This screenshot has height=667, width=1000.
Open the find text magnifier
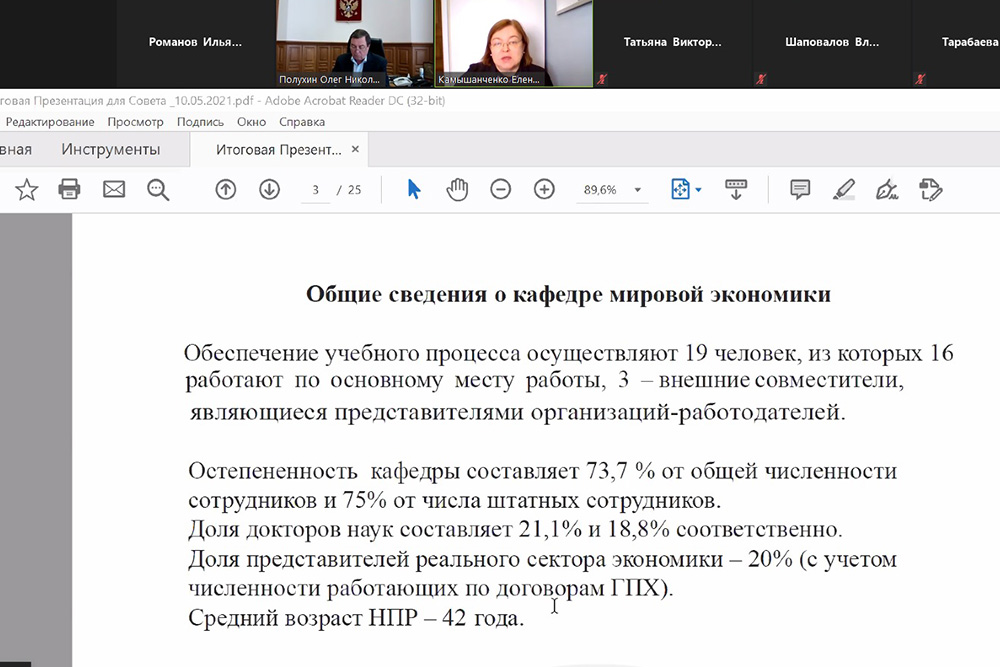coord(158,189)
